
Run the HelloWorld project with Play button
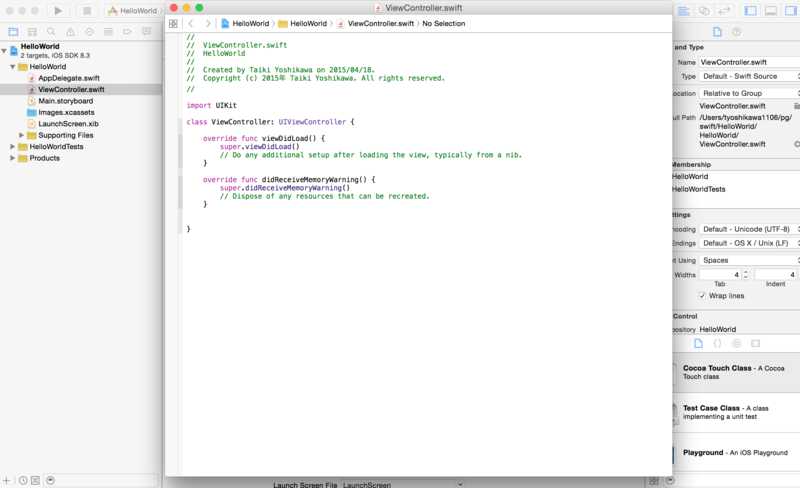coord(58,11)
